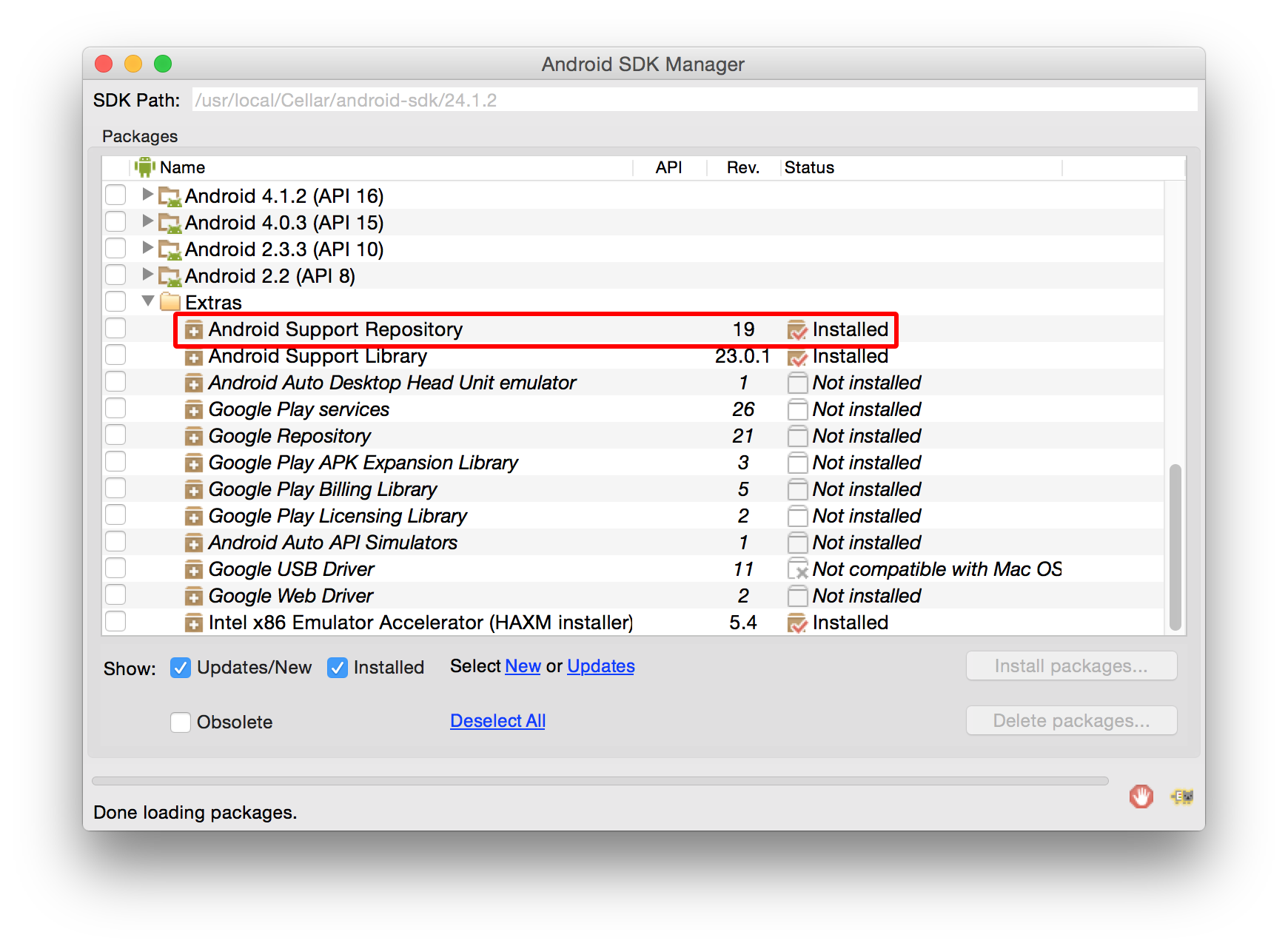Enable the Obsolete checkbox

click(180, 722)
